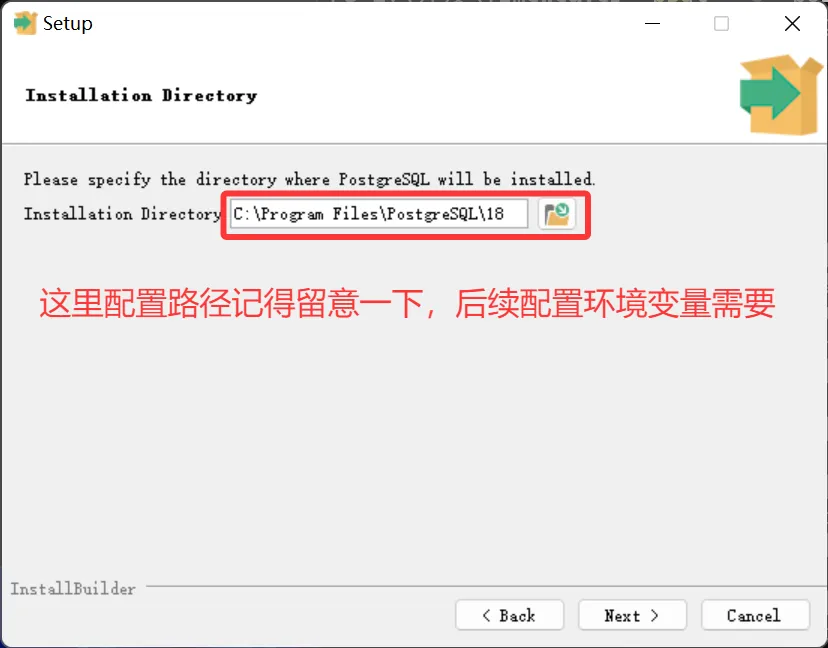Close the Setup window
The image size is (828, 648).
click(792, 24)
